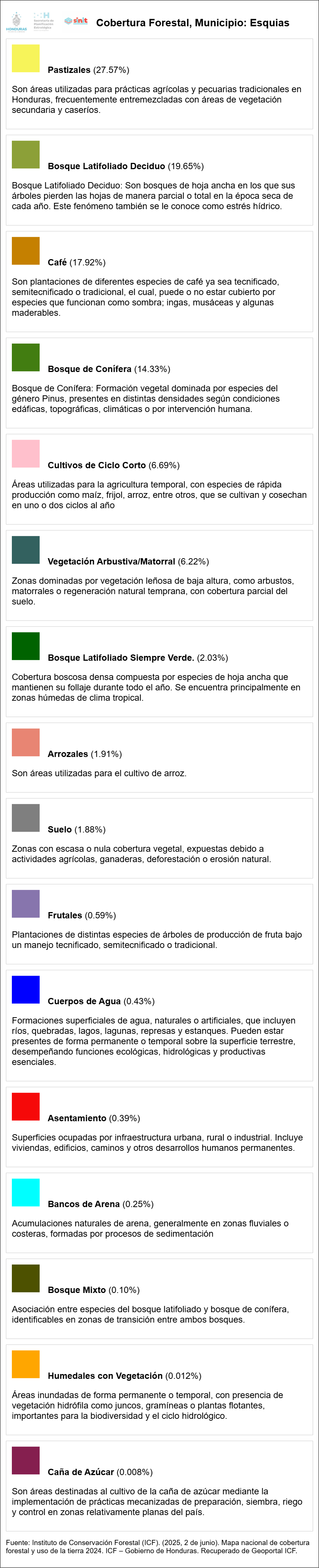319x1568 pixels.
Task: Click the Bosque Mixto label
Action: click(77, 1289)
